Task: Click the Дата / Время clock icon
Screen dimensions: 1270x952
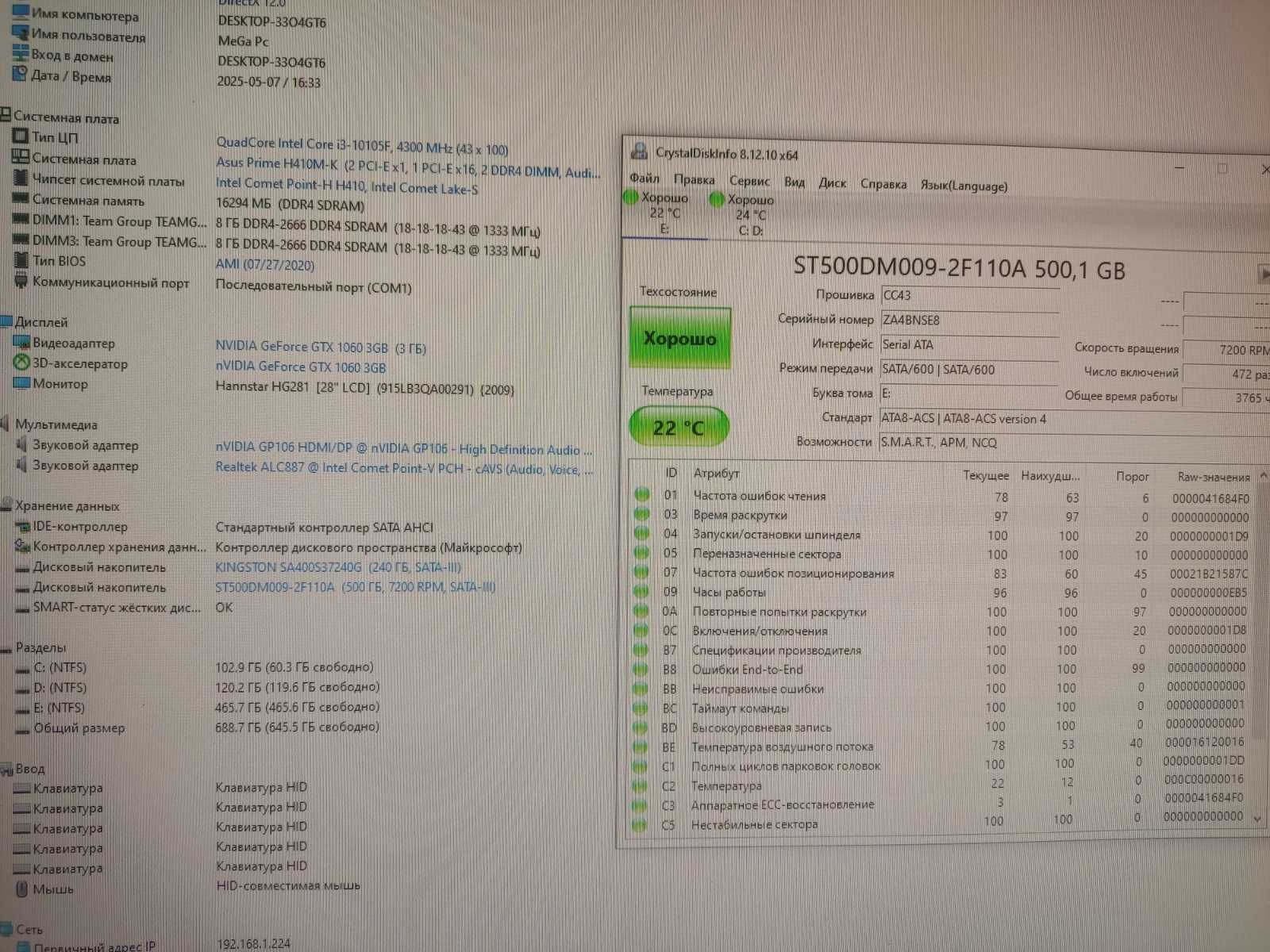Action: [20, 75]
